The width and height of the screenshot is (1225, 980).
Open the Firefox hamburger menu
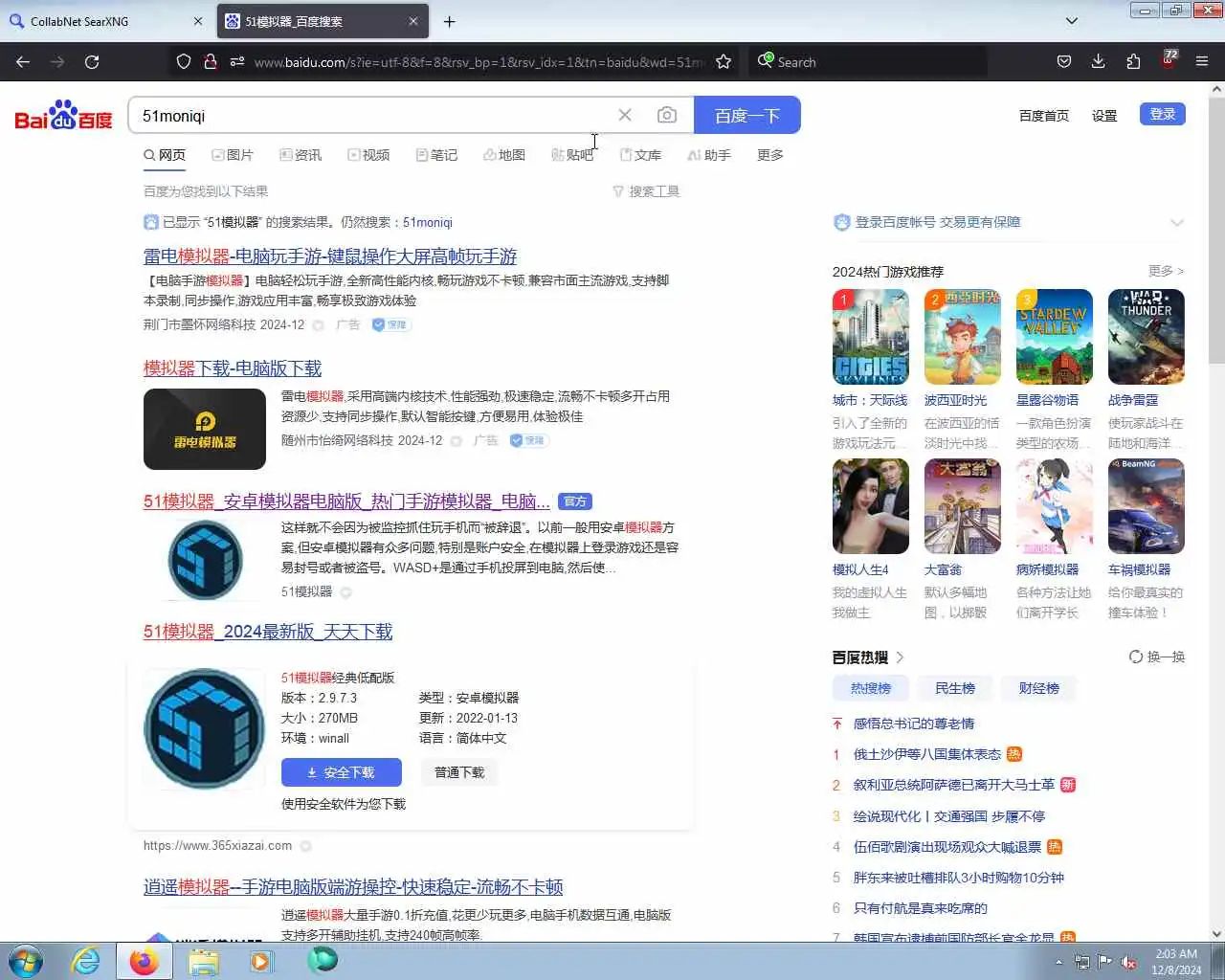(x=1202, y=61)
